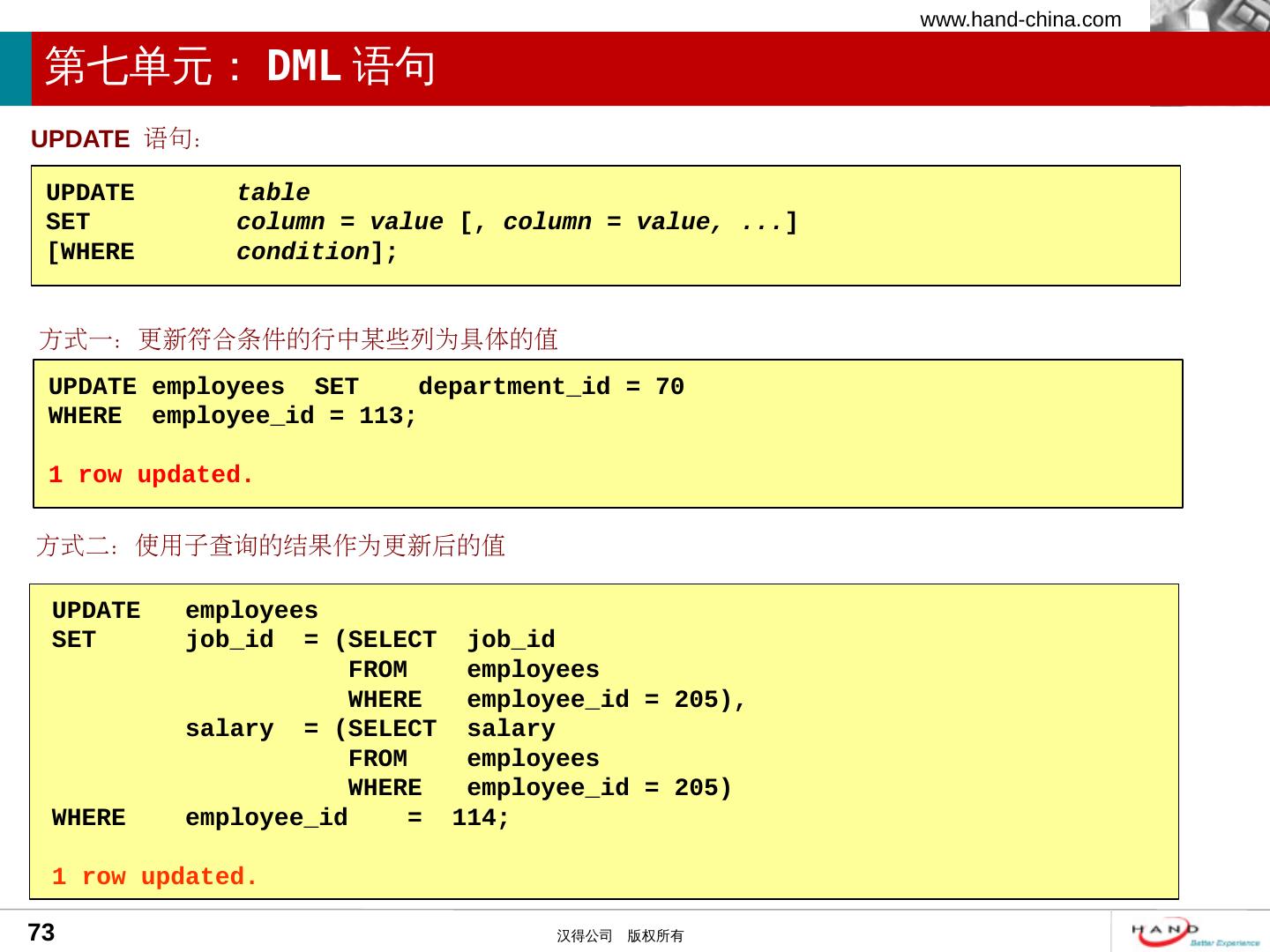Click the '[WHERE condition];' syntax line

pos(222,252)
